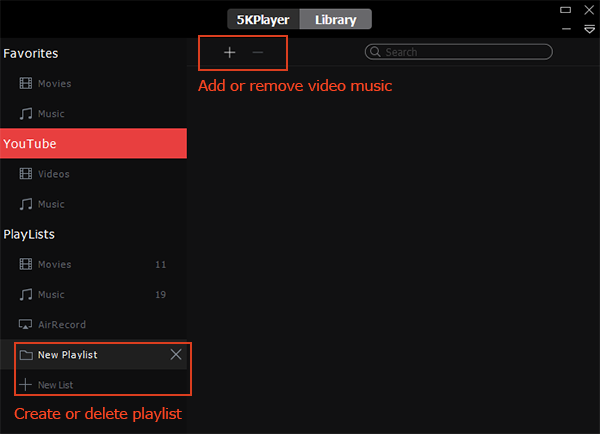Select the YouTube section header
The width and height of the screenshot is (600, 434).
pos(93,144)
